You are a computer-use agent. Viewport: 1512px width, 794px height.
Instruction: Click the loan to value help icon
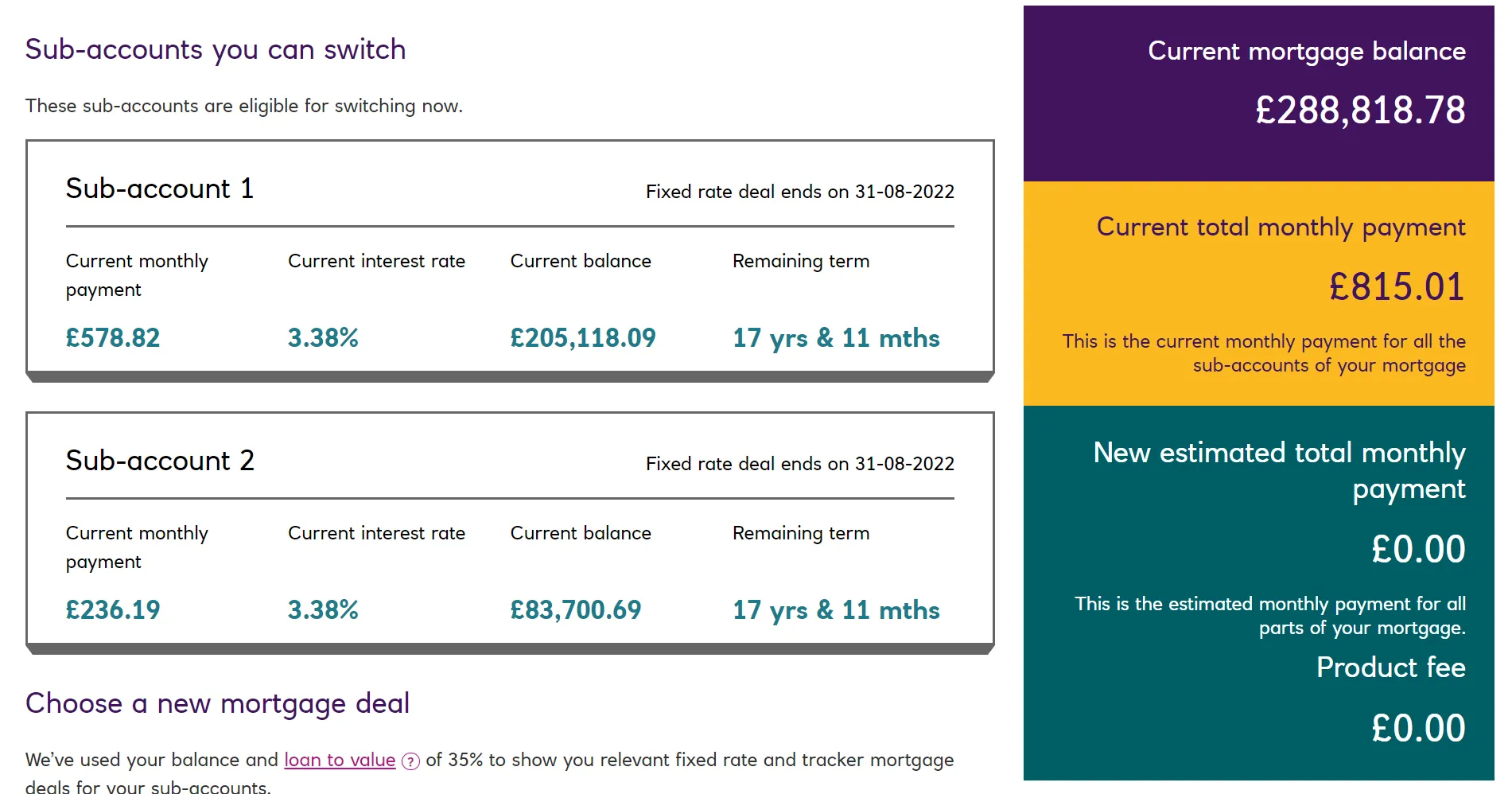coord(410,761)
